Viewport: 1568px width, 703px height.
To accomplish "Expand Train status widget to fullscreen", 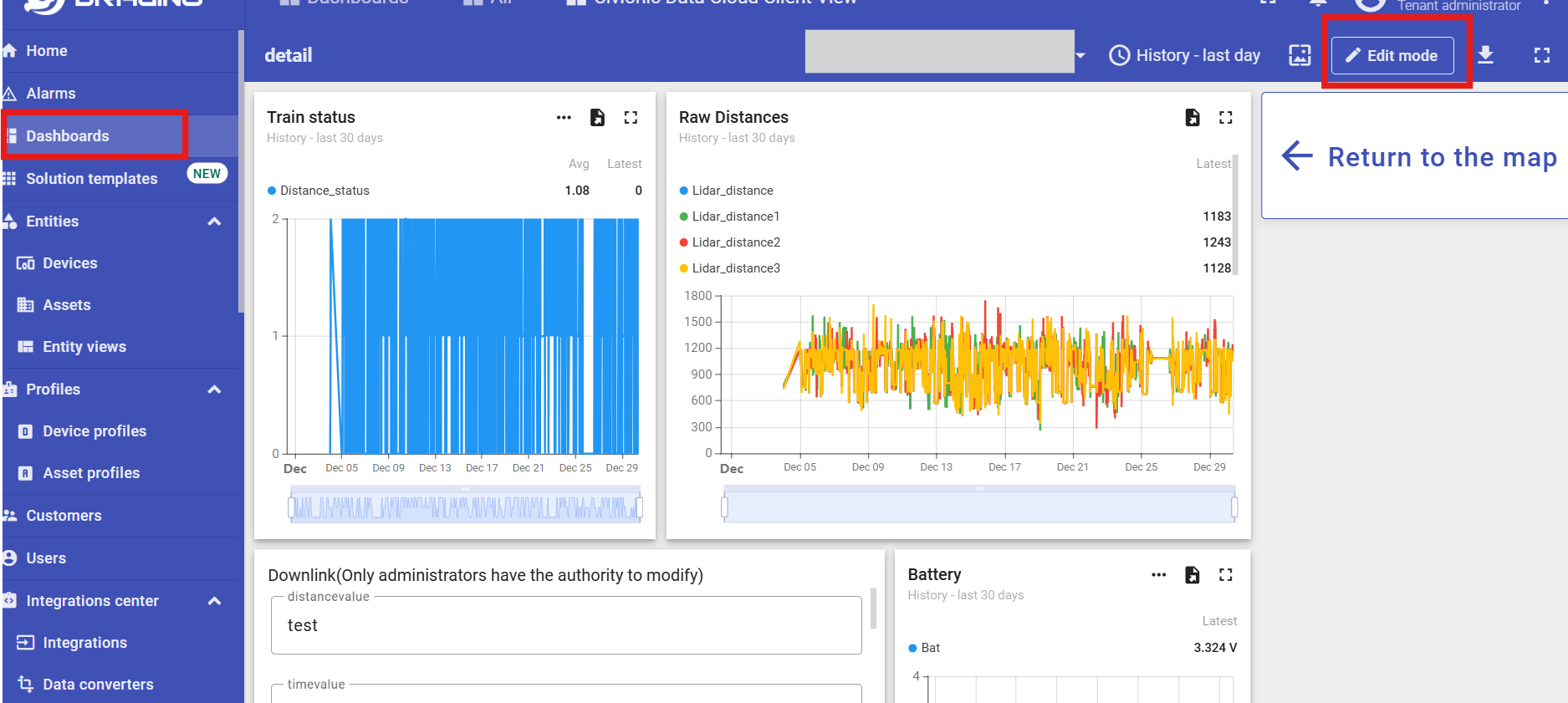I will tap(631, 118).
